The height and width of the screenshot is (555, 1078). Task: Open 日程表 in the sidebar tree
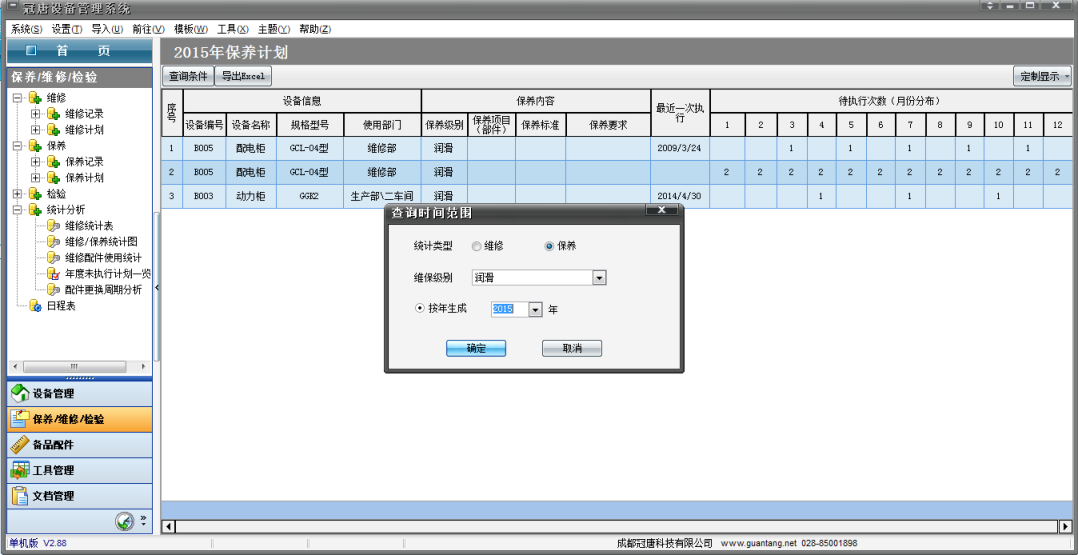(60, 306)
